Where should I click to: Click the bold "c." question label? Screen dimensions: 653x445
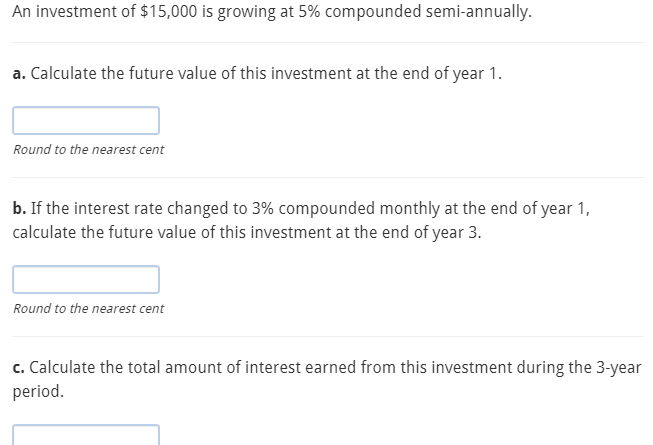(20, 368)
